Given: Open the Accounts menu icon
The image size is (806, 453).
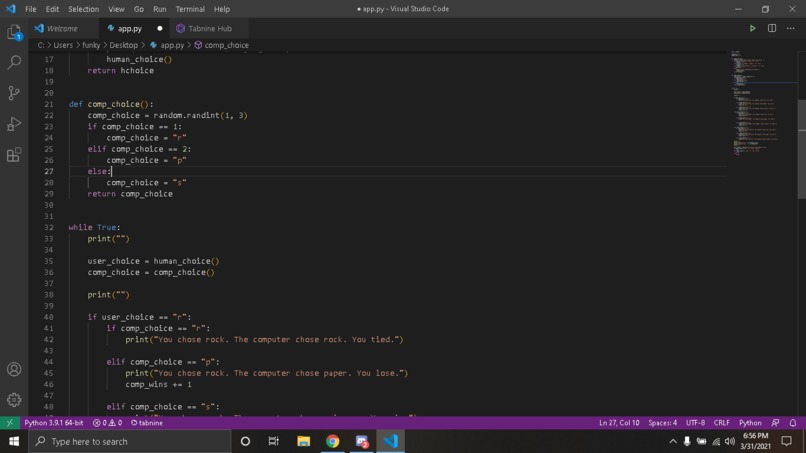Looking at the screenshot, I should 14,369.
